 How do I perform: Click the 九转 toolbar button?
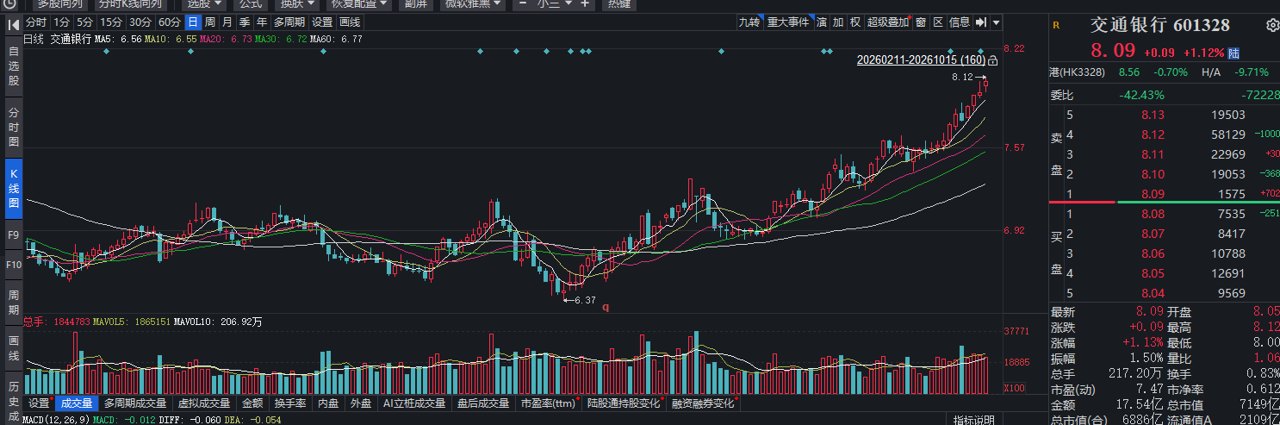[x=750, y=22]
